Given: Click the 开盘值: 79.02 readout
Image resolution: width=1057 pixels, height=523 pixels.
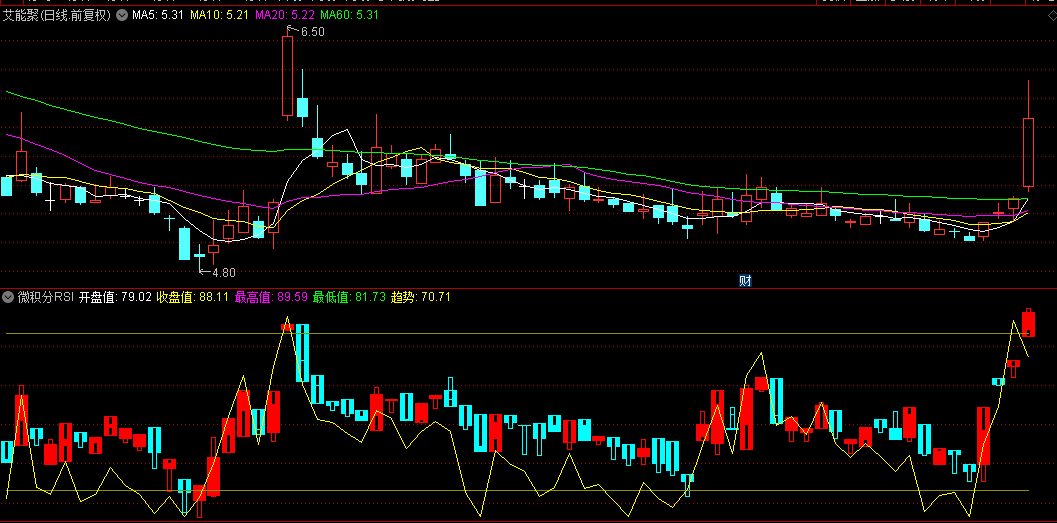Looking at the screenshot, I should pos(115,297).
